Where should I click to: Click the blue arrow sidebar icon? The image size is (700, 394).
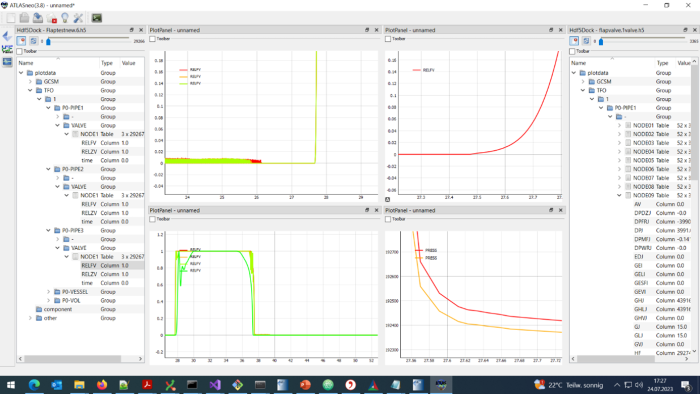tap(7, 37)
